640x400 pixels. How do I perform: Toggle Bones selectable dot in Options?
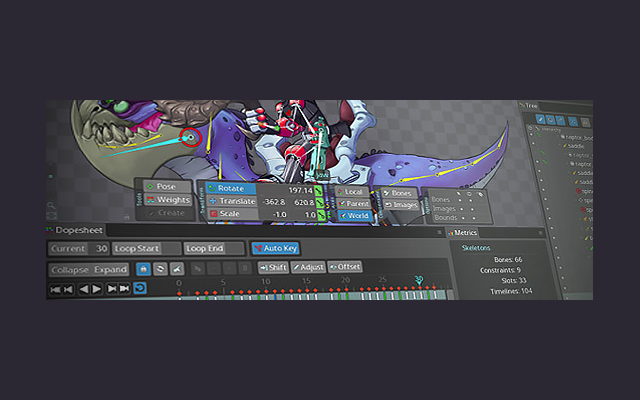click(x=460, y=200)
